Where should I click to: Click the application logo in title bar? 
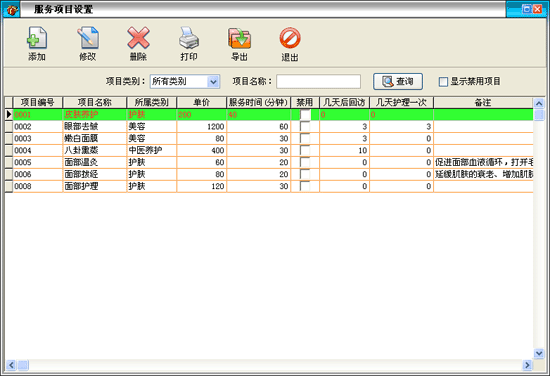[x=11, y=10]
